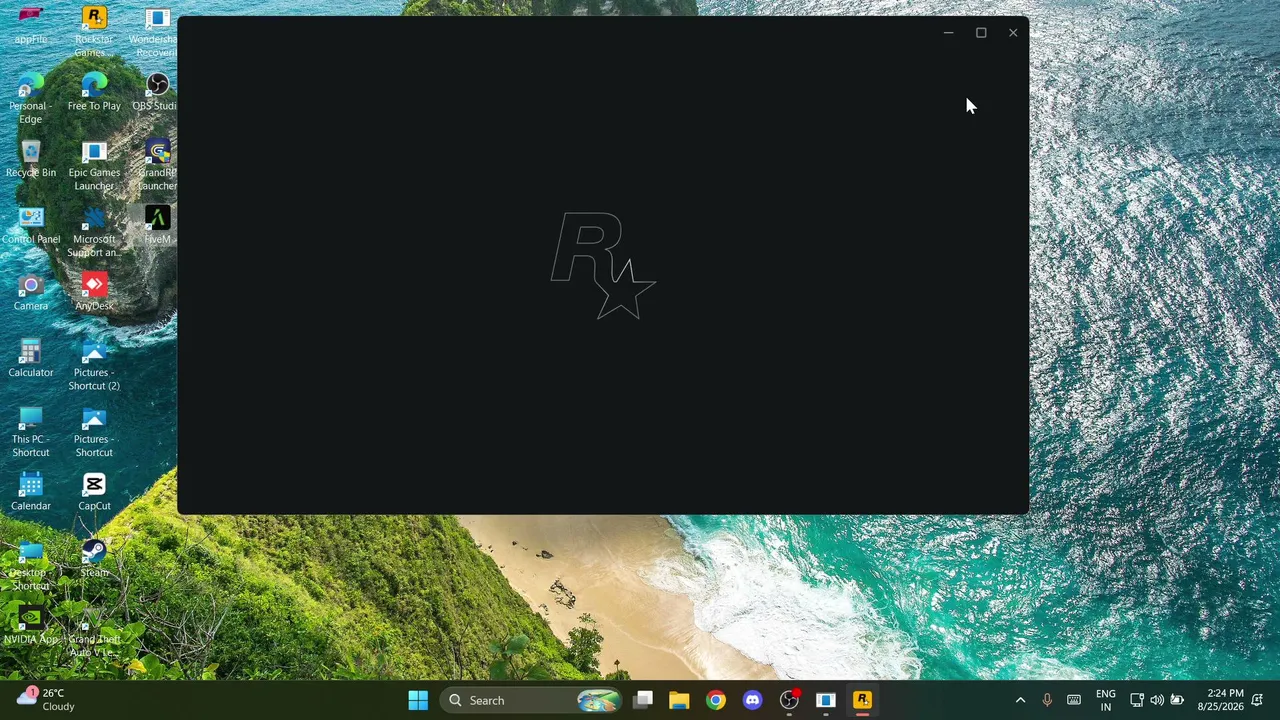Open the notification center bell icon

1257,700
